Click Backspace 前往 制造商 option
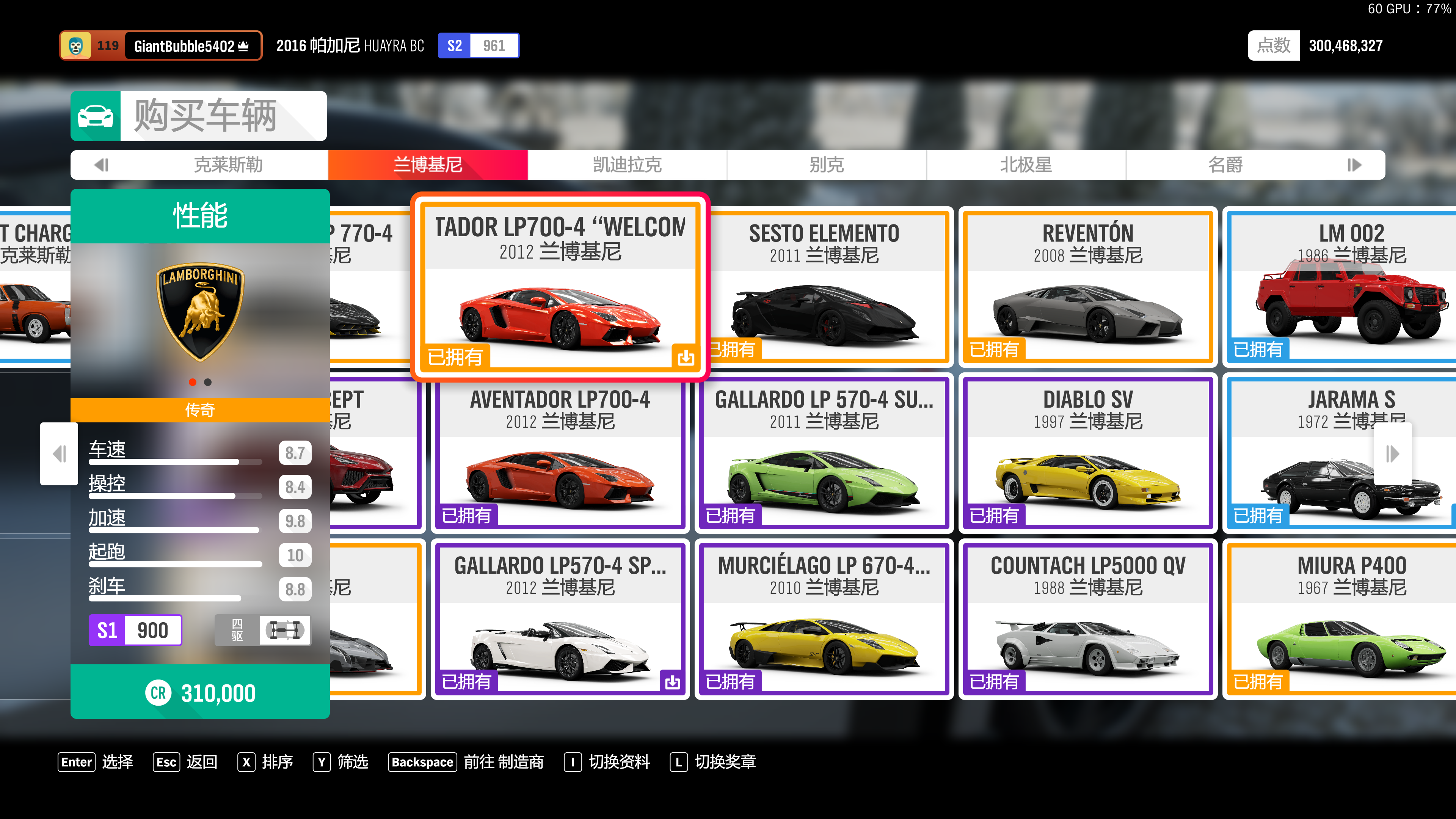Image resolution: width=1456 pixels, height=819 pixels. pyautogui.click(x=466, y=762)
